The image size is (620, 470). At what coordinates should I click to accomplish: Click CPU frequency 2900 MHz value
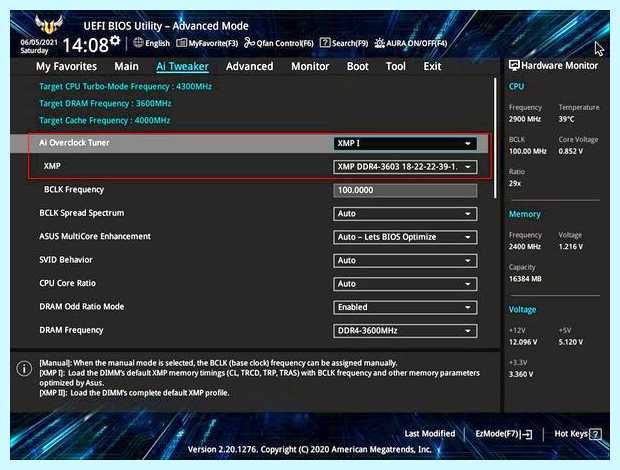[x=525, y=119]
